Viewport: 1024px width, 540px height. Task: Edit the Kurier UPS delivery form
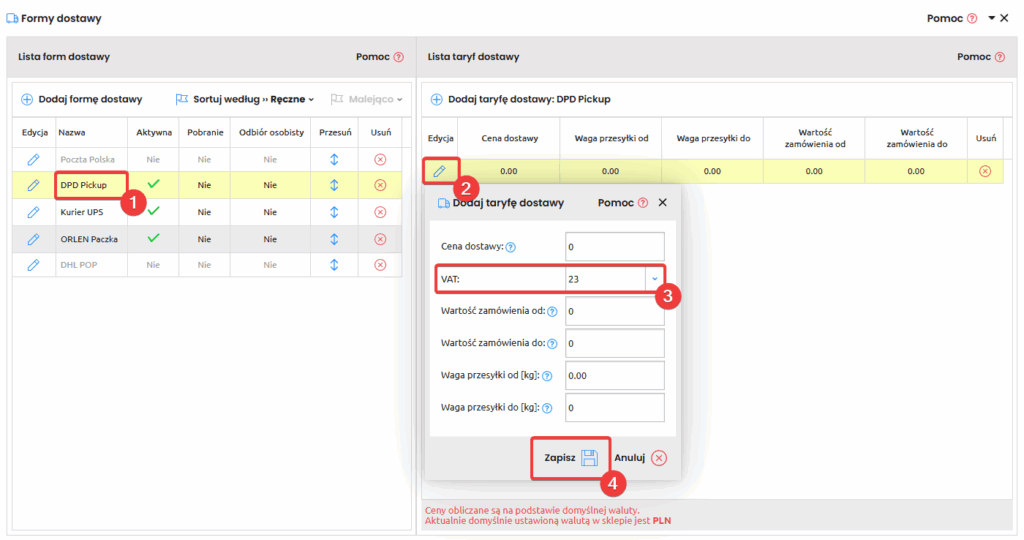(33, 212)
